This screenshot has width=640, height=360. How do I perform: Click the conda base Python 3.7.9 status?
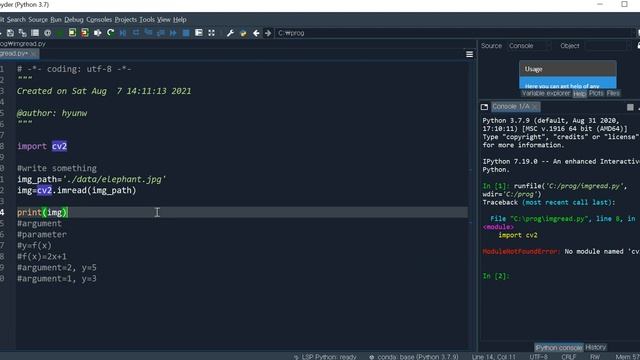tap(414, 357)
